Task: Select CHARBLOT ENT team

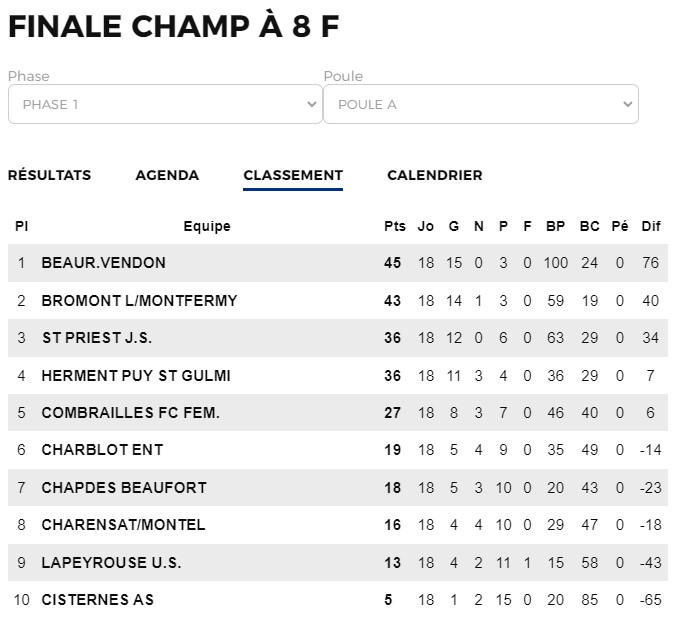Action: [x=102, y=450]
